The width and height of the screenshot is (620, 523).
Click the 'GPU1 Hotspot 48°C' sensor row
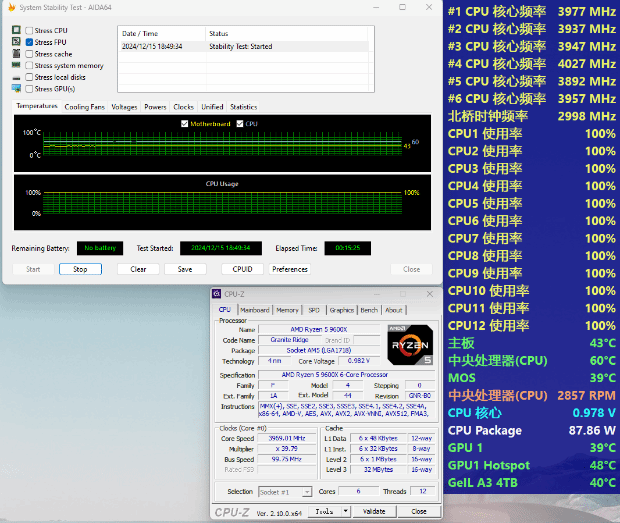click(x=531, y=465)
